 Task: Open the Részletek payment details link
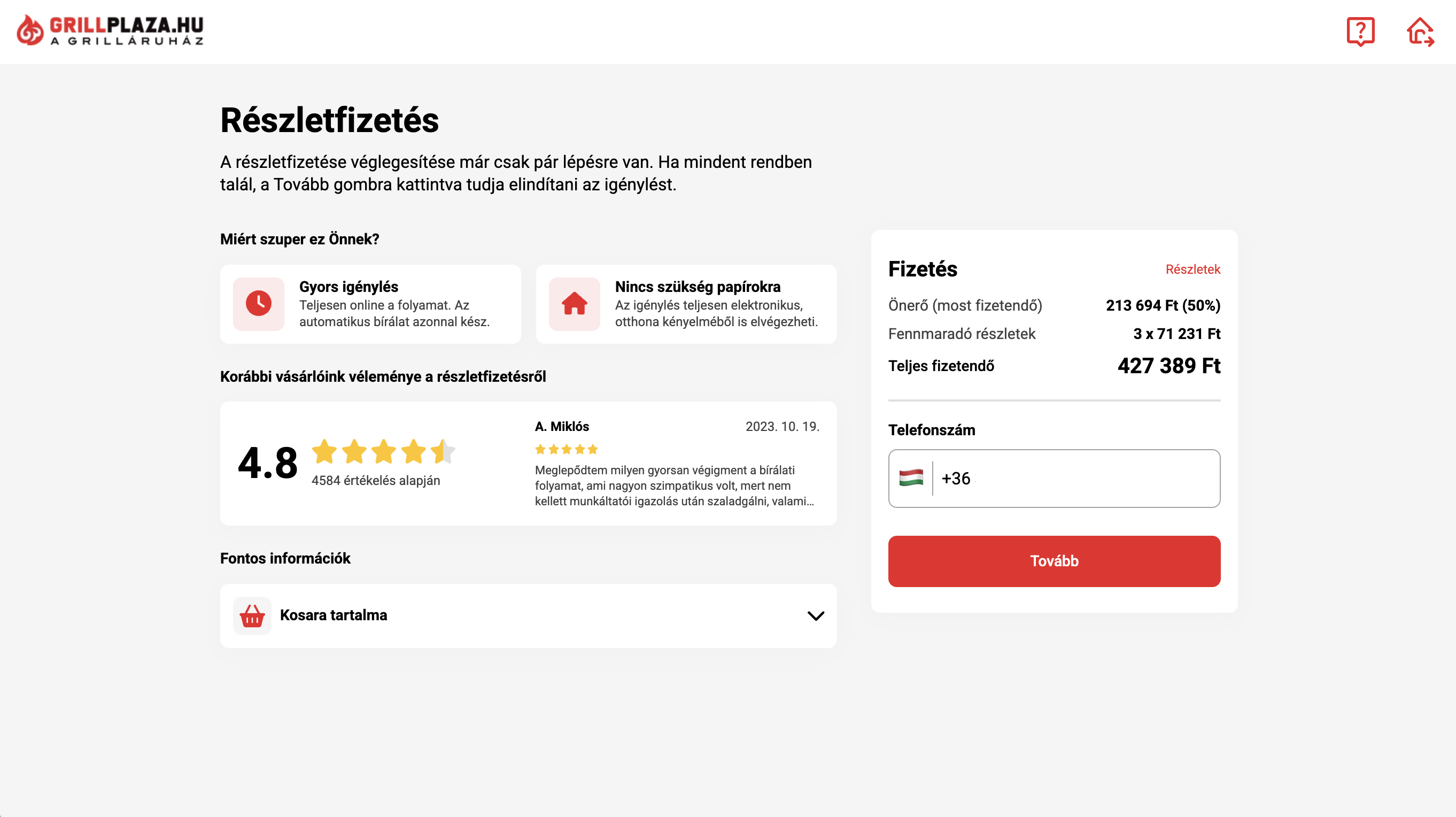coord(1192,269)
